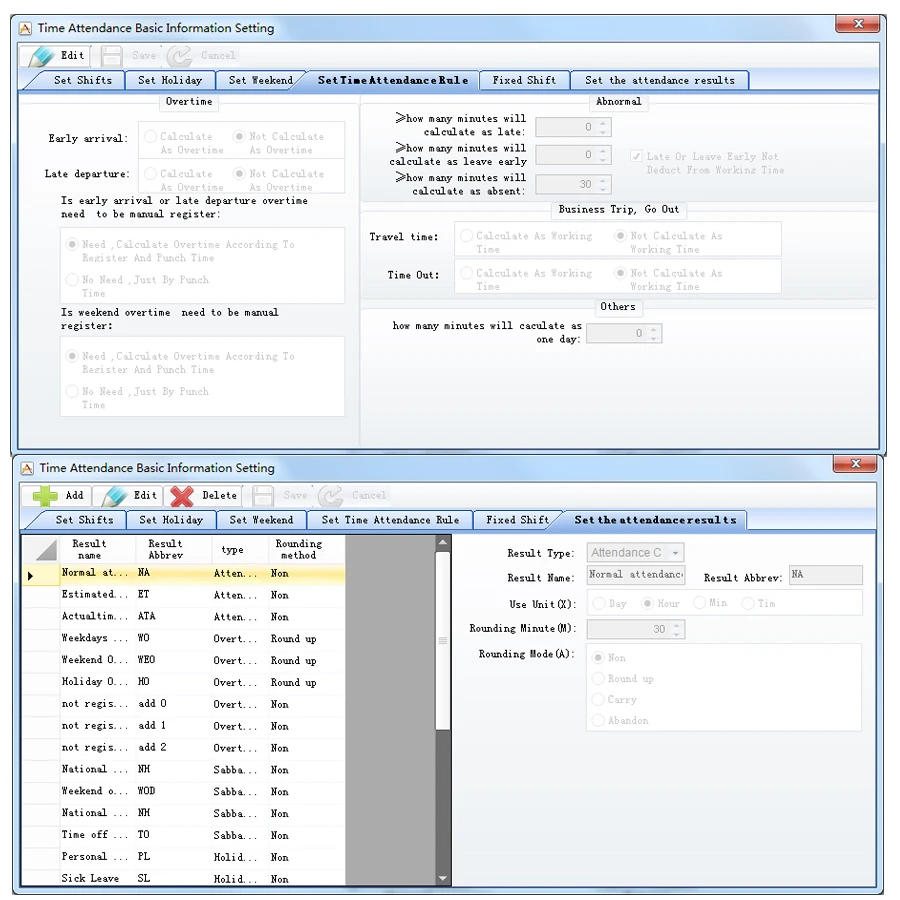Viewport: 900px width, 900px height.
Task: Open Fixed Shift tab in top window
Action: point(524,80)
